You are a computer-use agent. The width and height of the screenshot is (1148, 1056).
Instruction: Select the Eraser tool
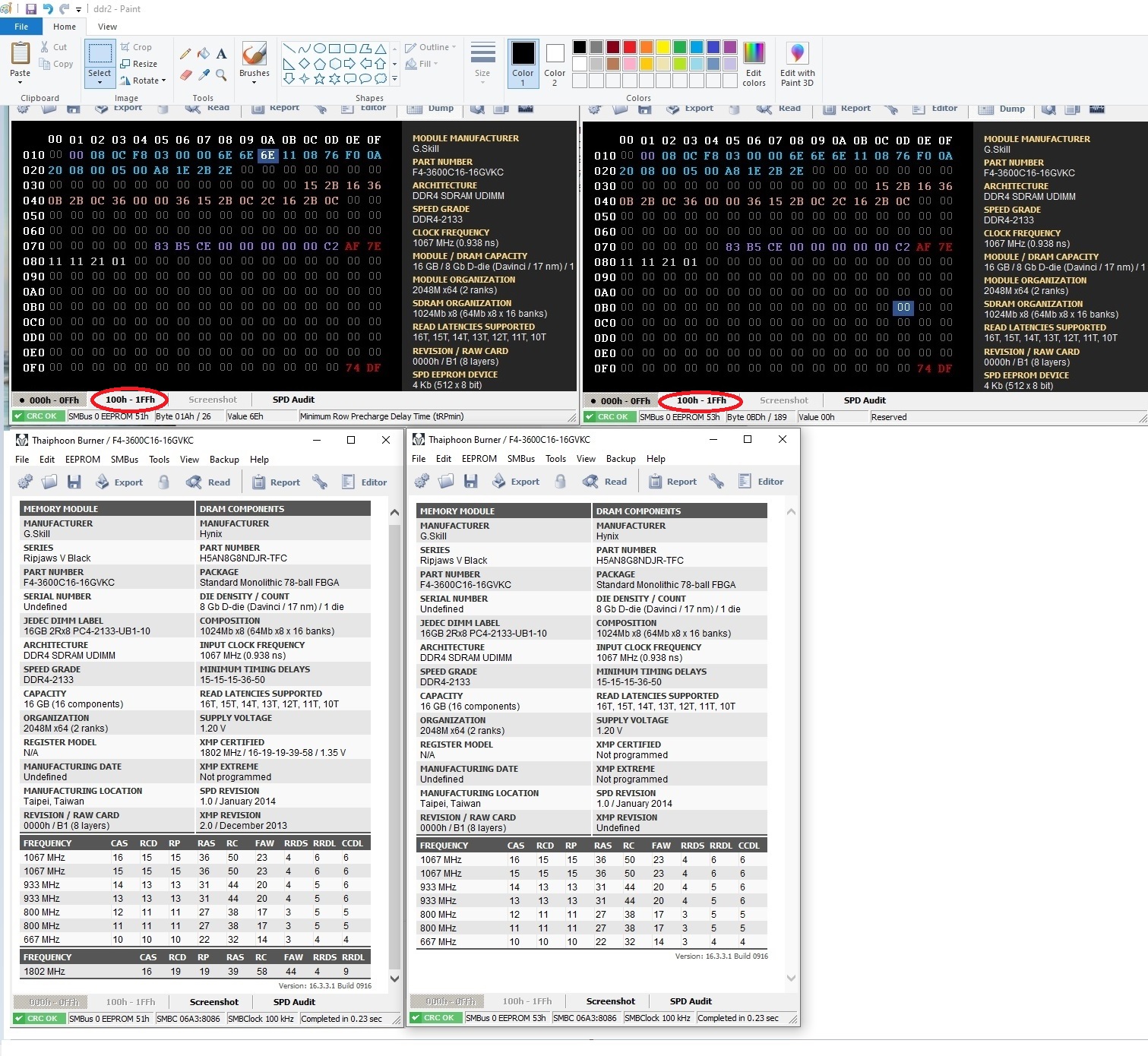point(185,74)
